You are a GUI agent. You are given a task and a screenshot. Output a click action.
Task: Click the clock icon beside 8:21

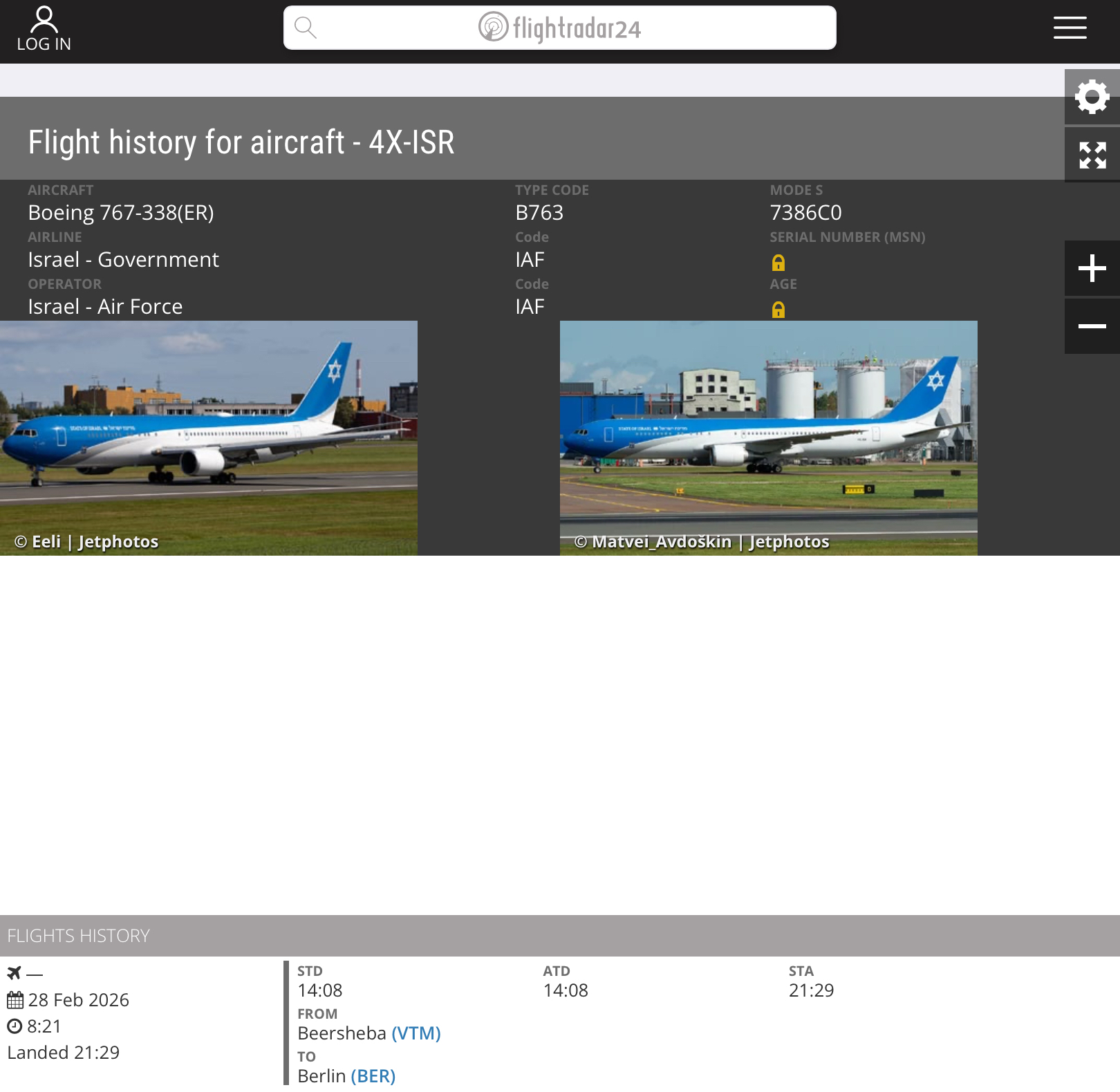click(15, 1026)
